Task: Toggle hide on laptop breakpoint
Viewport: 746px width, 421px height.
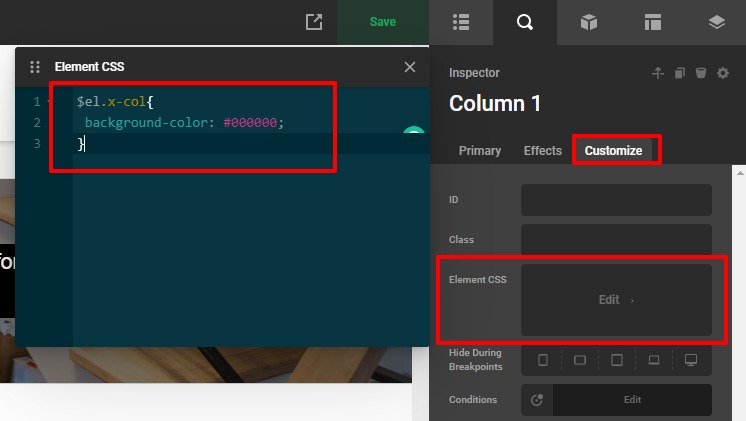Action: 654,360
